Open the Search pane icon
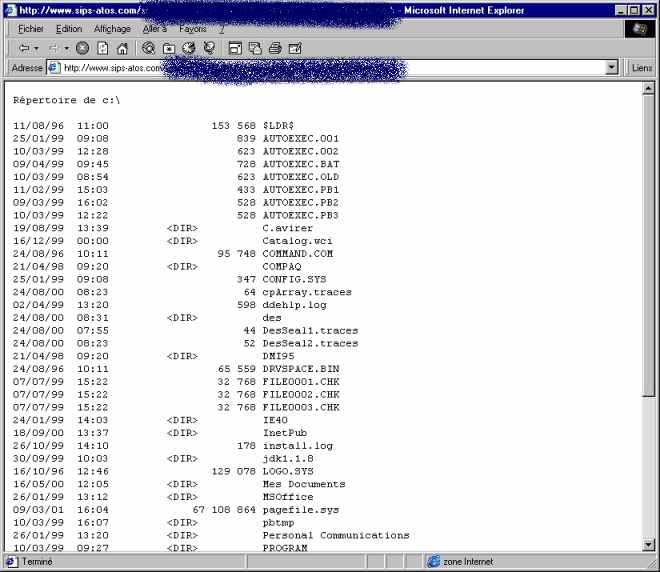This screenshot has height=572, width=660. pos(149,47)
